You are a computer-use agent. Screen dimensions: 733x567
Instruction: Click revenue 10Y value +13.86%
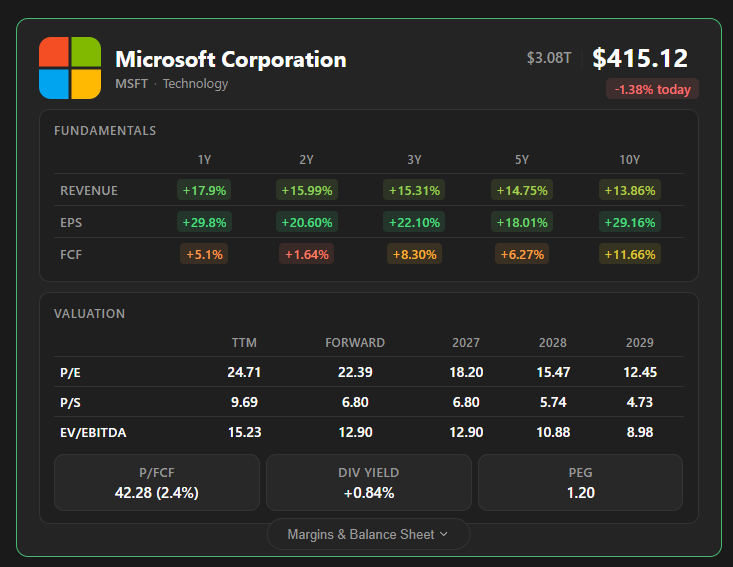click(630, 190)
